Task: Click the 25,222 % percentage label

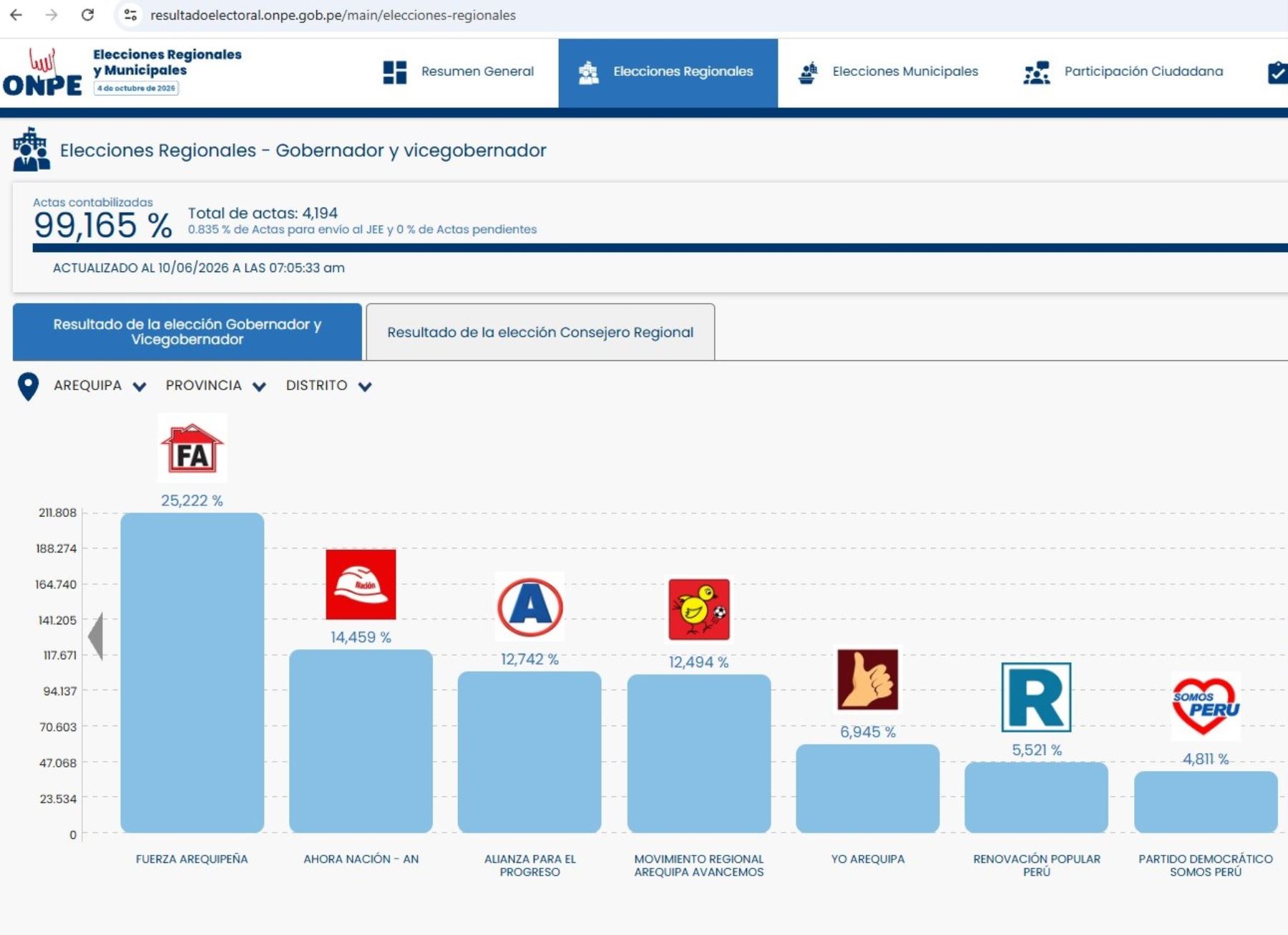Action: pyautogui.click(x=192, y=500)
